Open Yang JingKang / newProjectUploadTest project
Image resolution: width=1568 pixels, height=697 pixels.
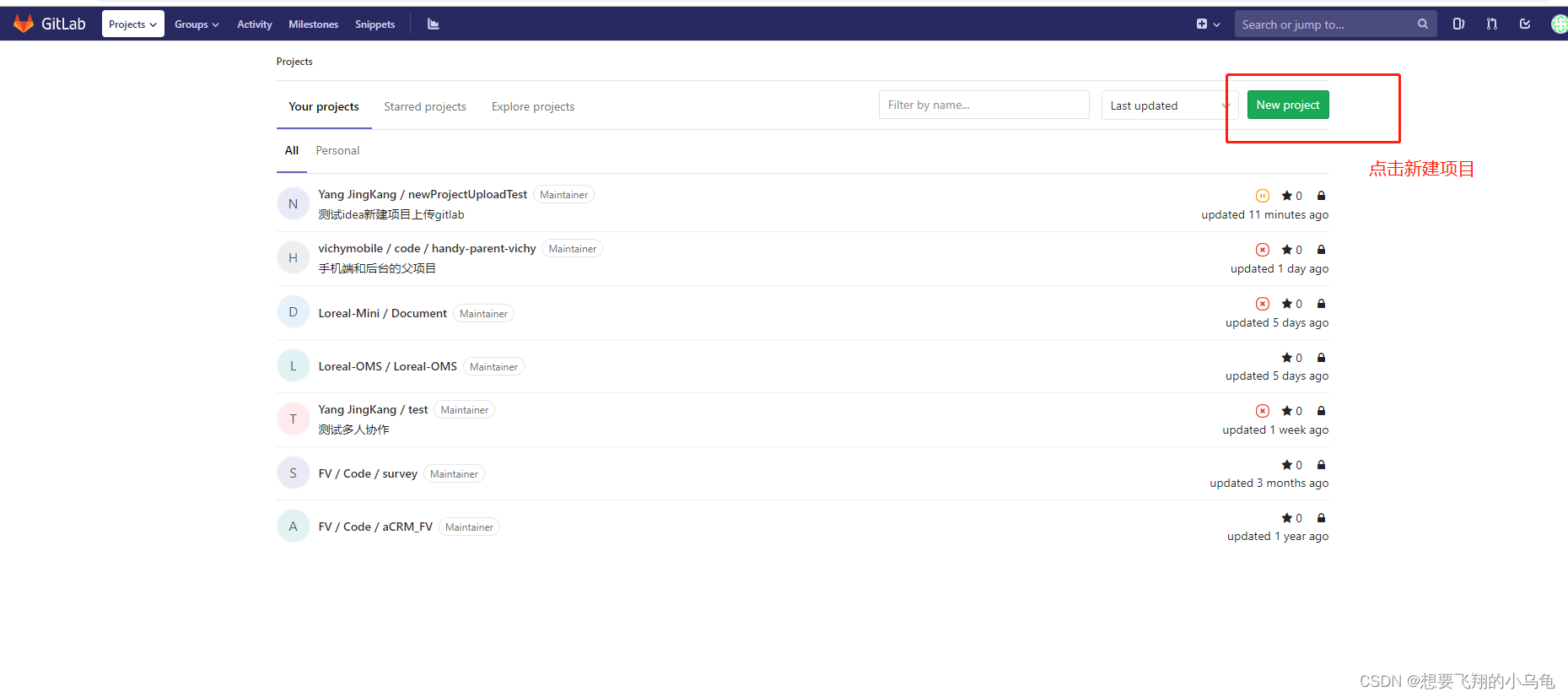(x=423, y=194)
